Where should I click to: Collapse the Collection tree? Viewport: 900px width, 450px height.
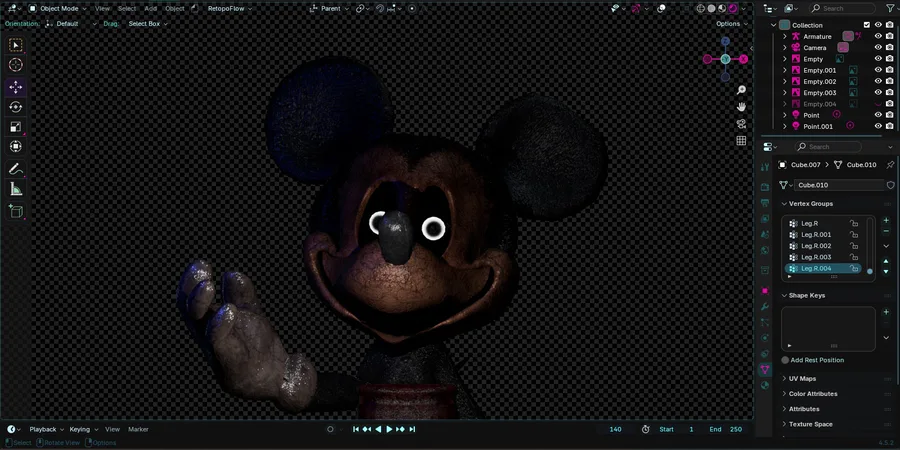774,25
